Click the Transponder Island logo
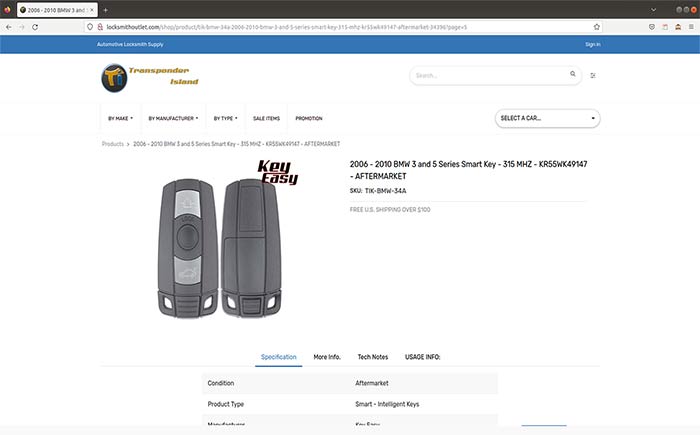The image size is (700, 435). pyautogui.click(x=150, y=78)
